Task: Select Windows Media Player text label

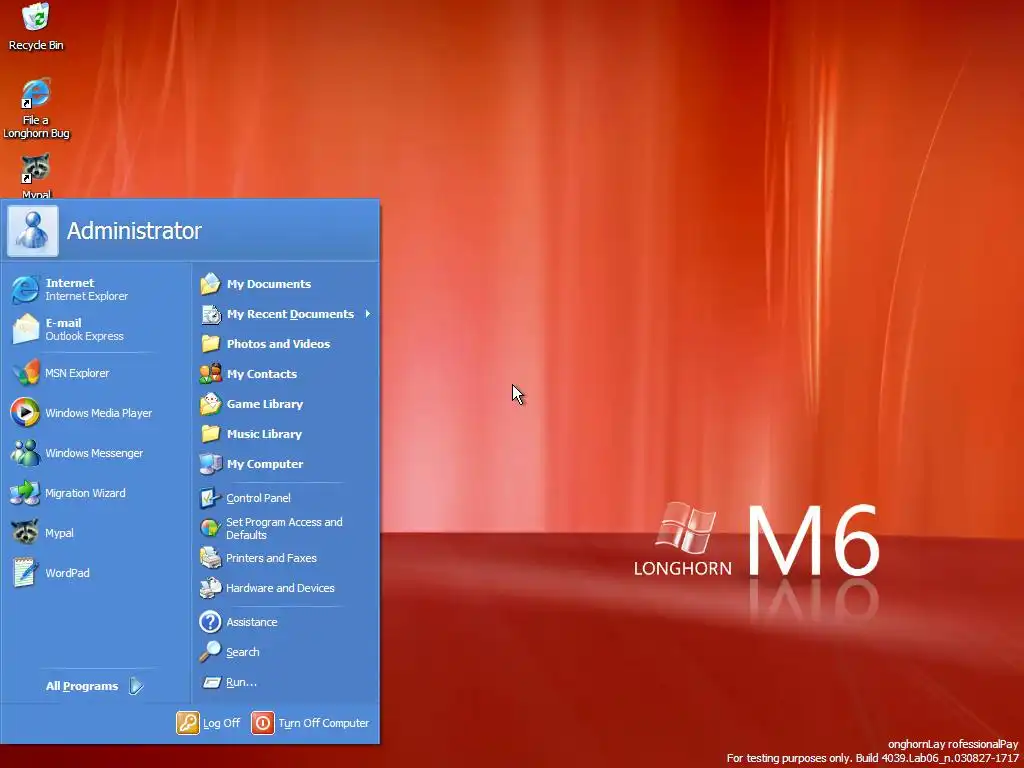Action: tap(99, 413)
